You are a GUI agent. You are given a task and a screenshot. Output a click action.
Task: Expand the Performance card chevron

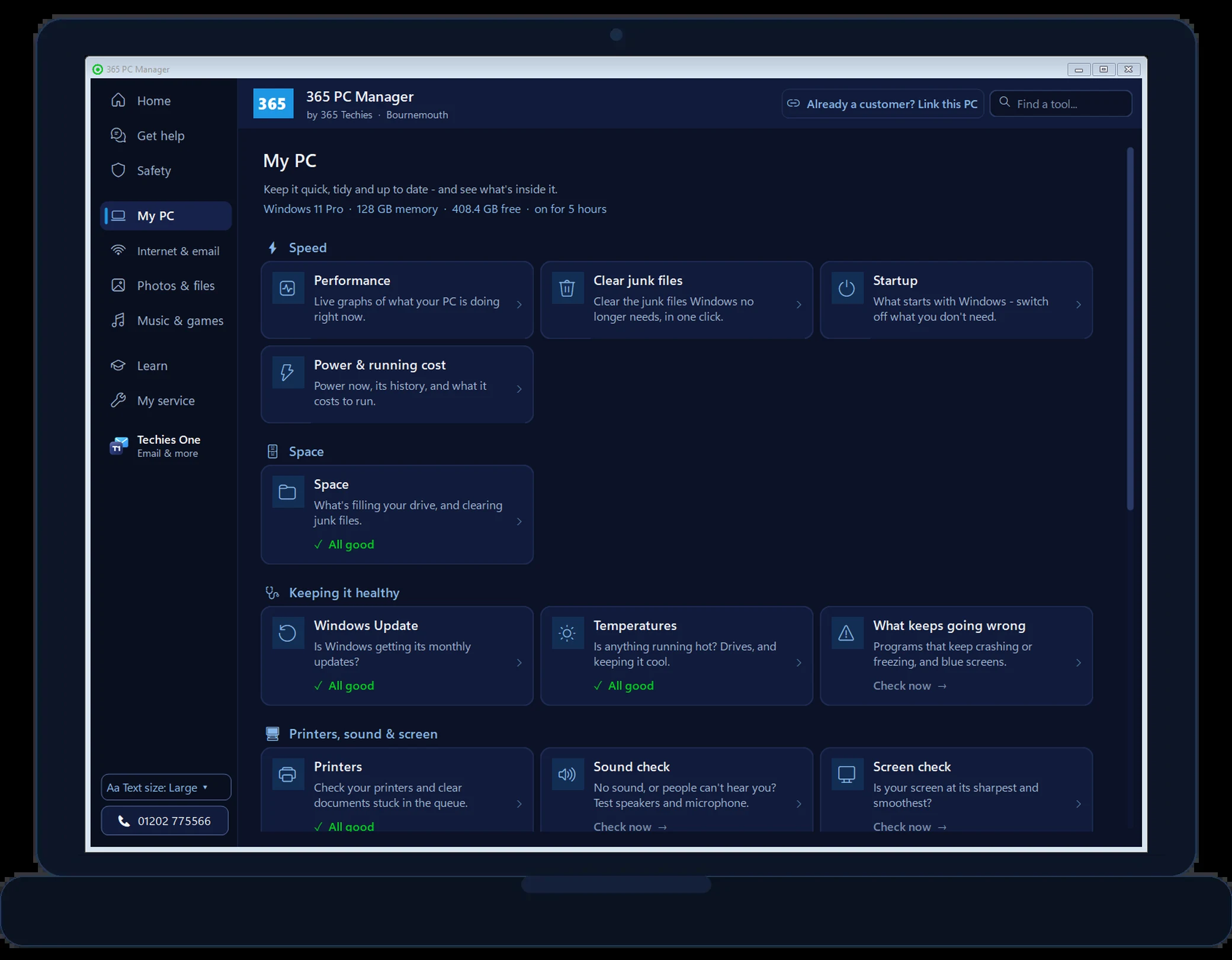point(519,305)
